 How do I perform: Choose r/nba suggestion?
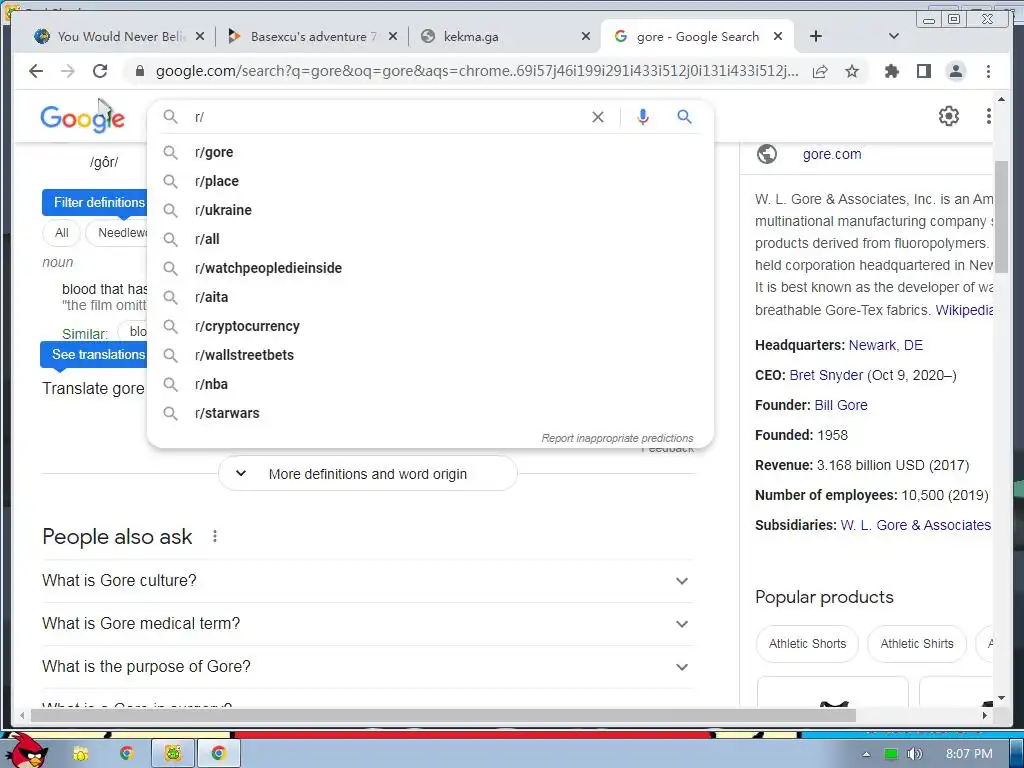pos(430,384)
